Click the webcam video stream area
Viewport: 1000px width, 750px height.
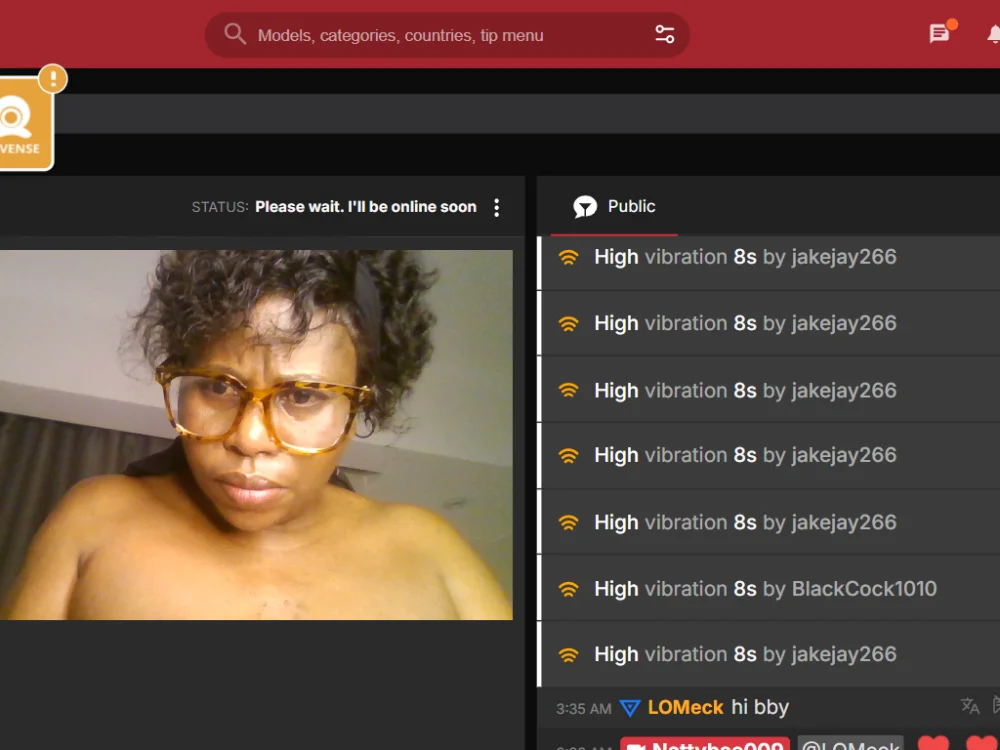click(256, 435)
